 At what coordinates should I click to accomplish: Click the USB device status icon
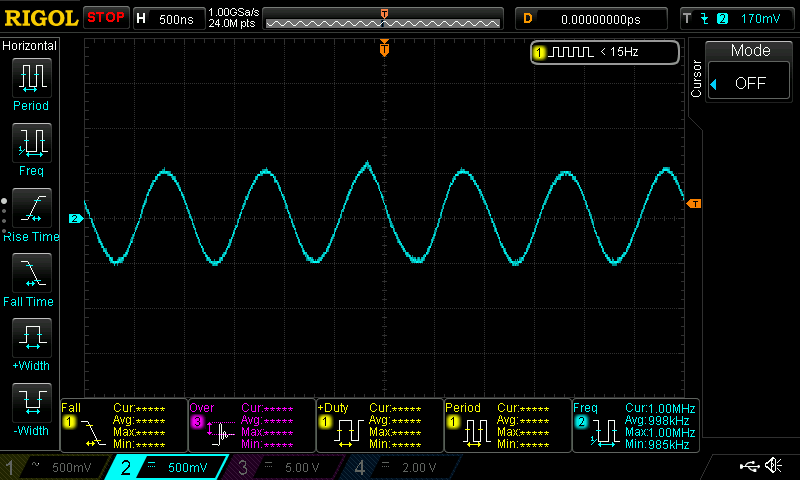click(x=751, y=467)
